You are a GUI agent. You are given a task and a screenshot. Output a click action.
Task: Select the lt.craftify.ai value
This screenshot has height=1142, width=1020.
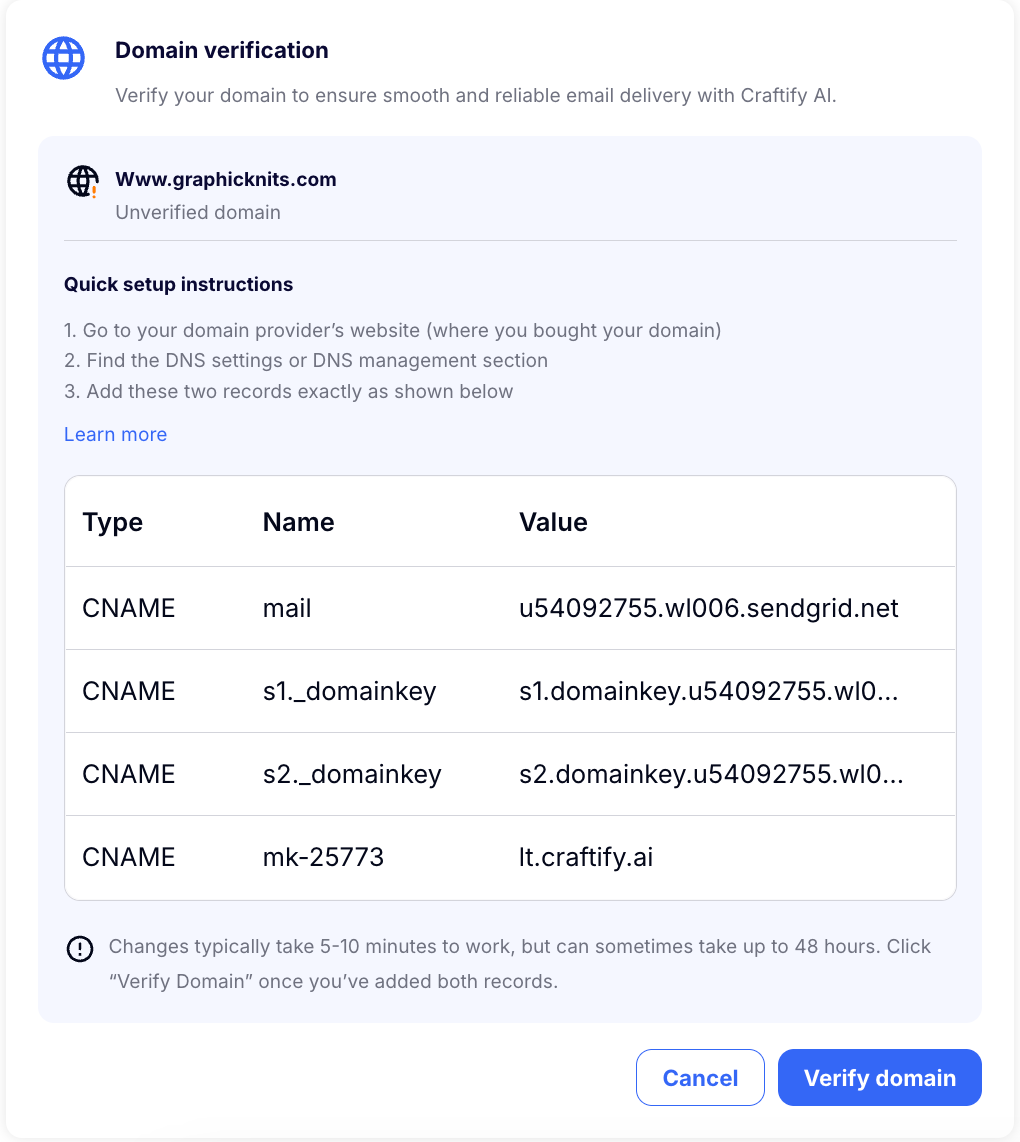(586, 857)
